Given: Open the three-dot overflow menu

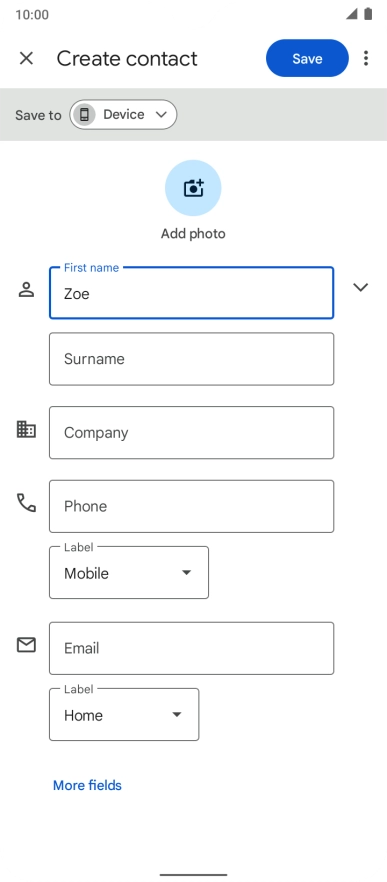Looking at the screenshot, I should click(366, 58).
